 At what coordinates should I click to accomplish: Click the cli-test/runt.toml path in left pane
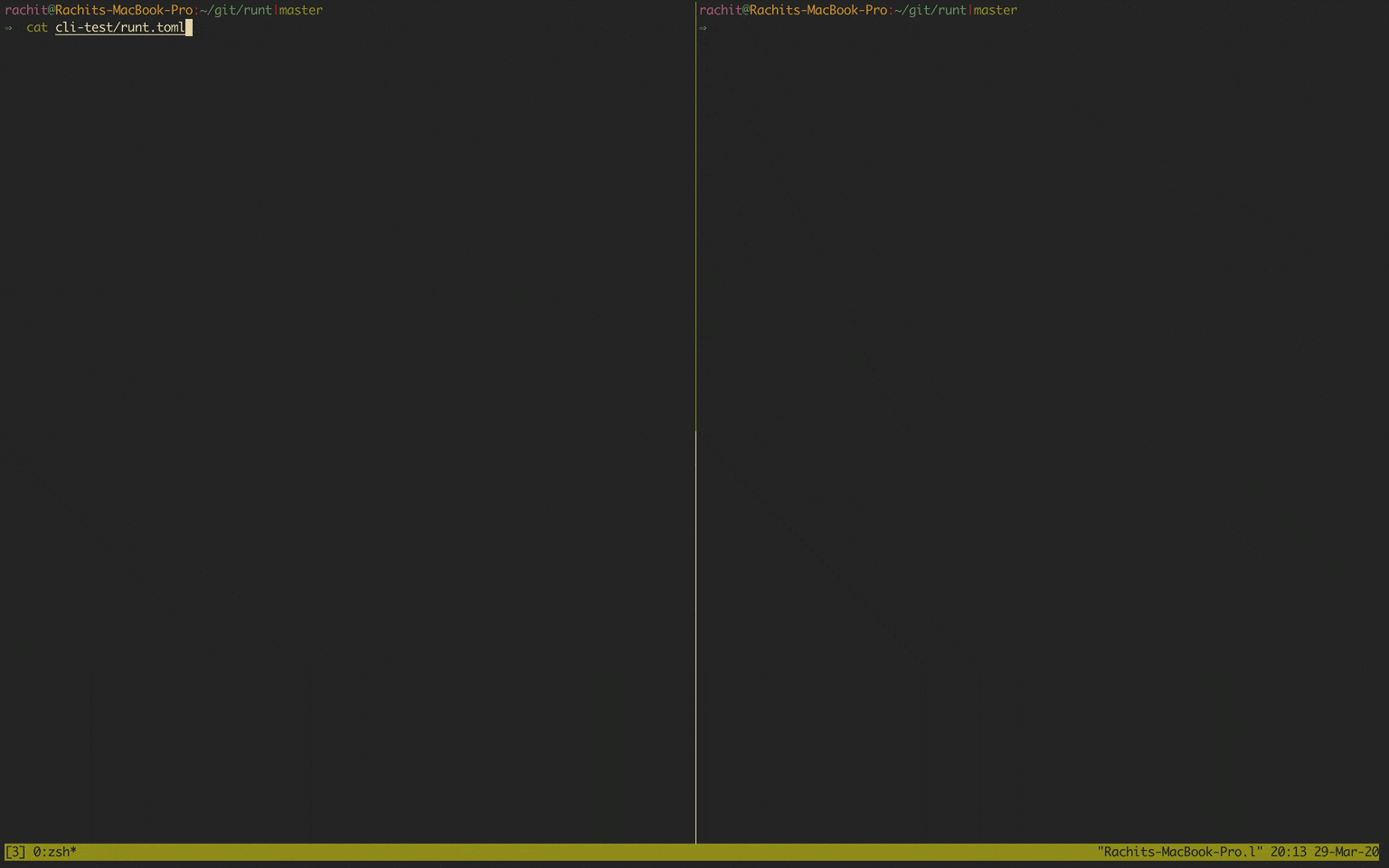(x=119, y=28)
